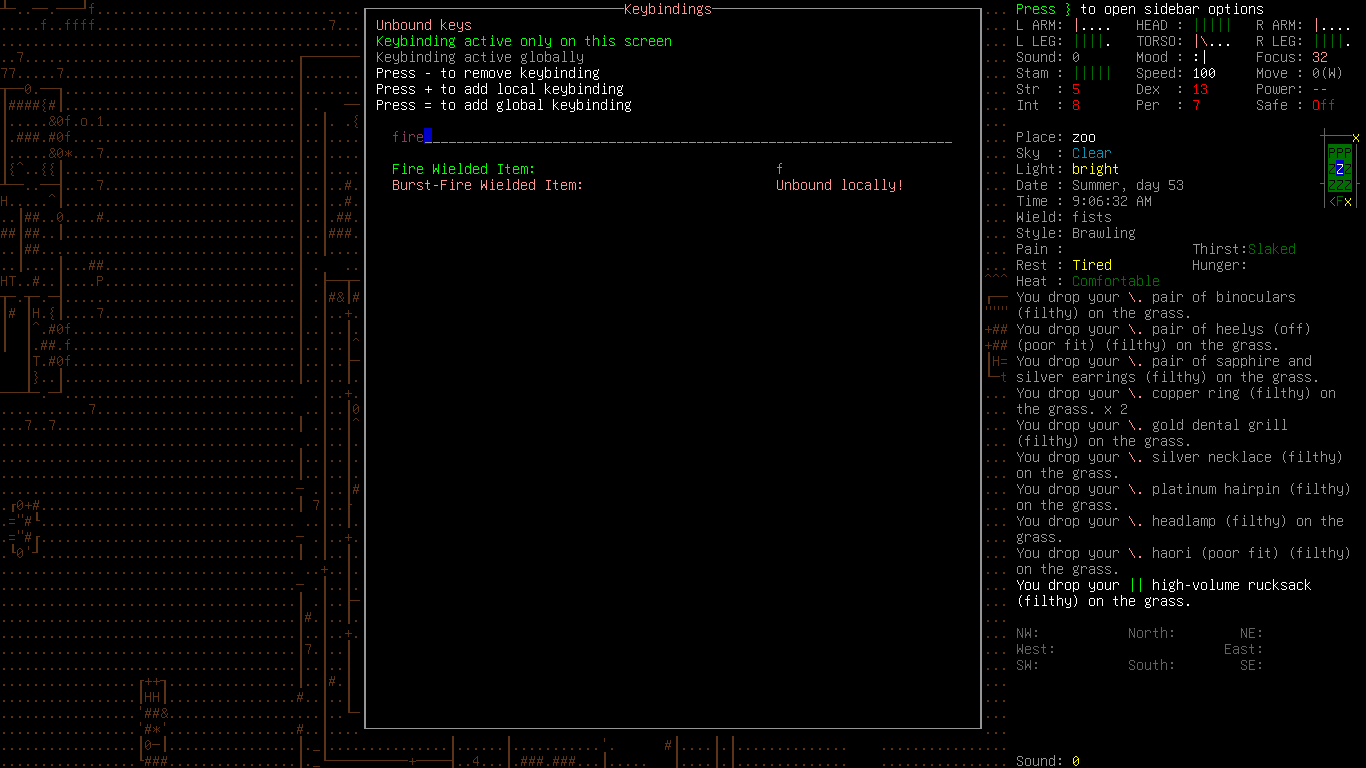
Task: Click the Light value 'bright'
Action: [1096, 169]
